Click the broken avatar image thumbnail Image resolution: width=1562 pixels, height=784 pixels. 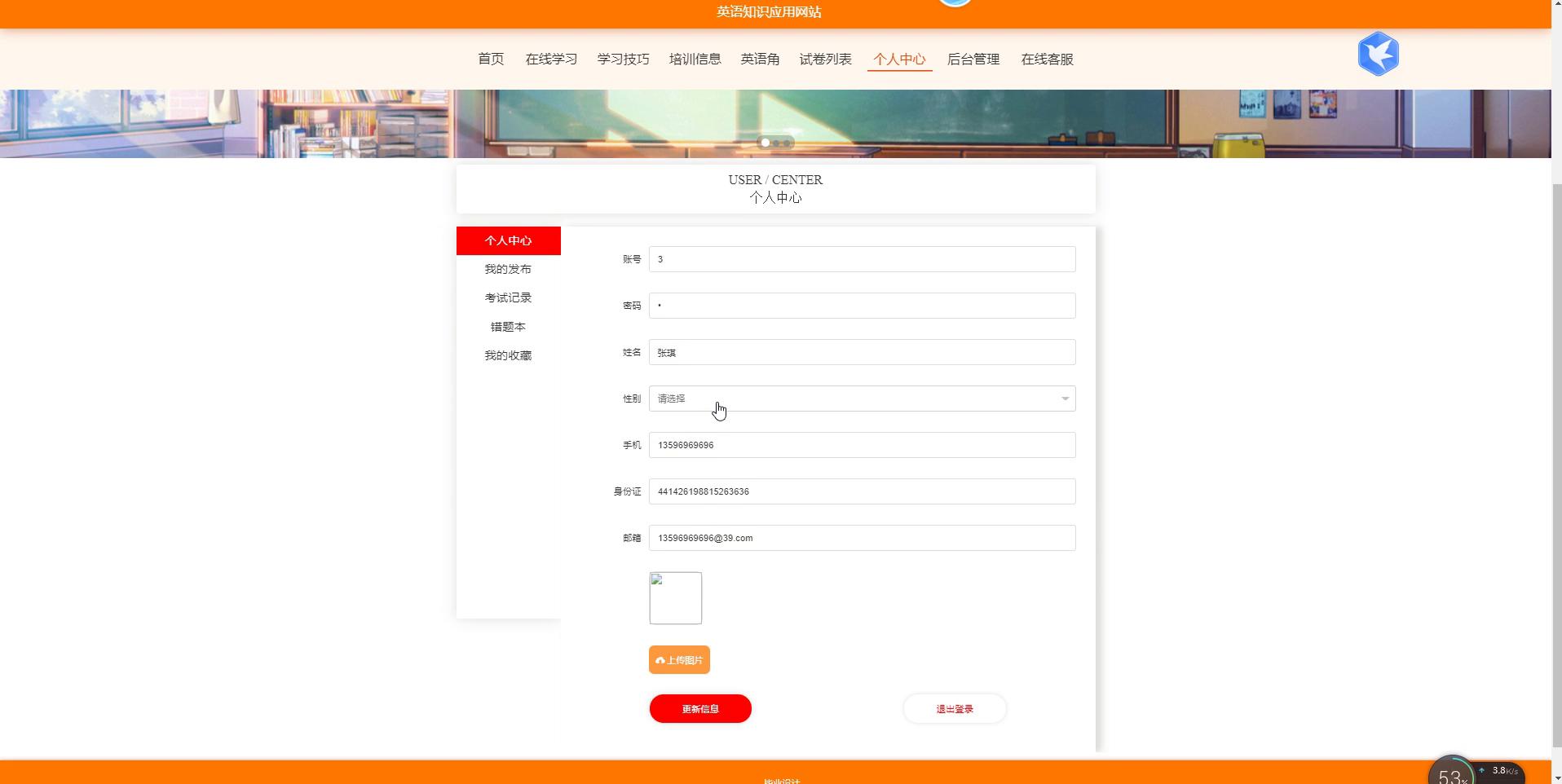(x=675, y=598)
